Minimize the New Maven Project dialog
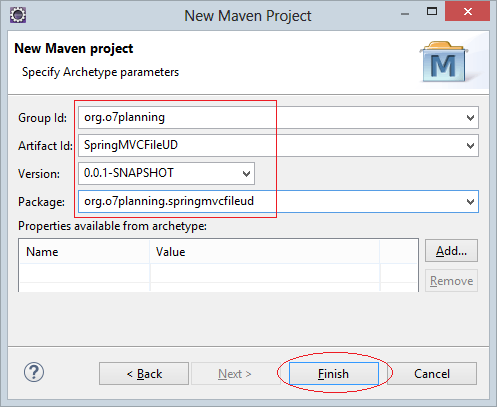The image size is (497, 407). [x=405, y=14]
